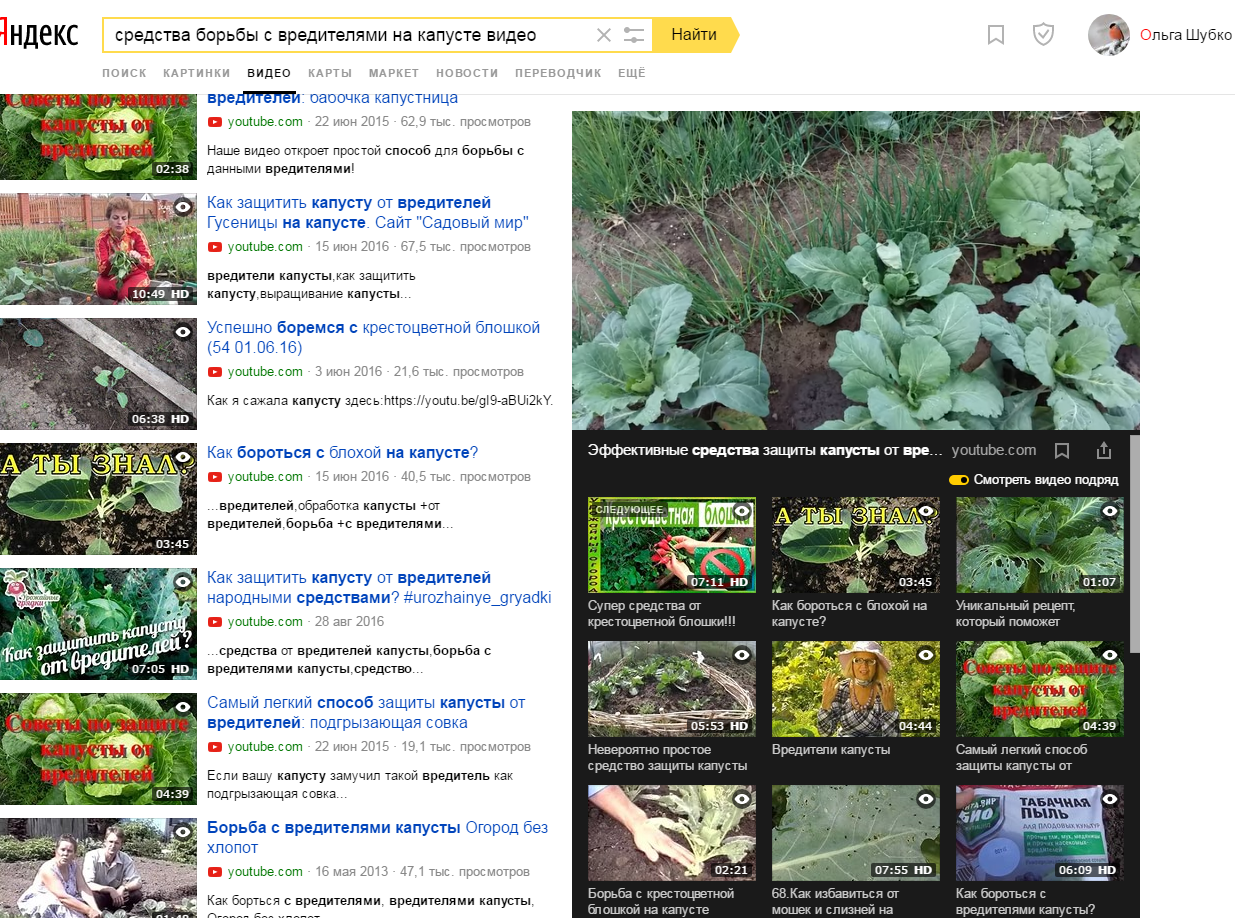Click eye icon on left-list 'А ты знал' 03:45 thumbnail

183,456
